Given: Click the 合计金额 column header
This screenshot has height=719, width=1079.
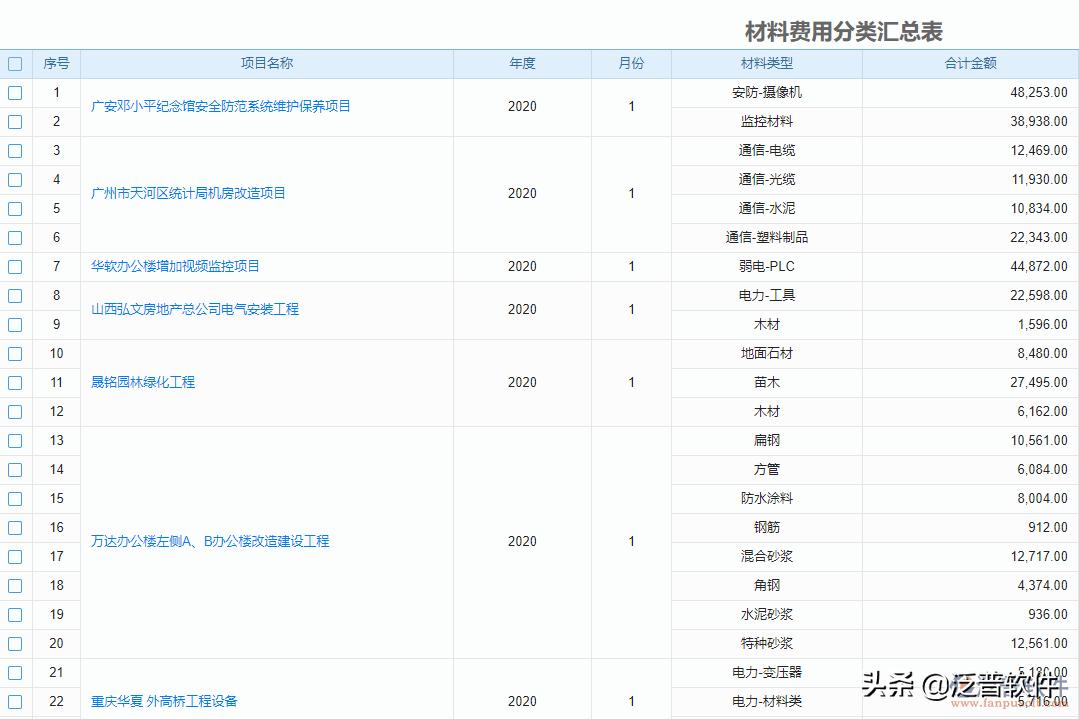Looking at the screenshot, I should [x=970, y=63].
